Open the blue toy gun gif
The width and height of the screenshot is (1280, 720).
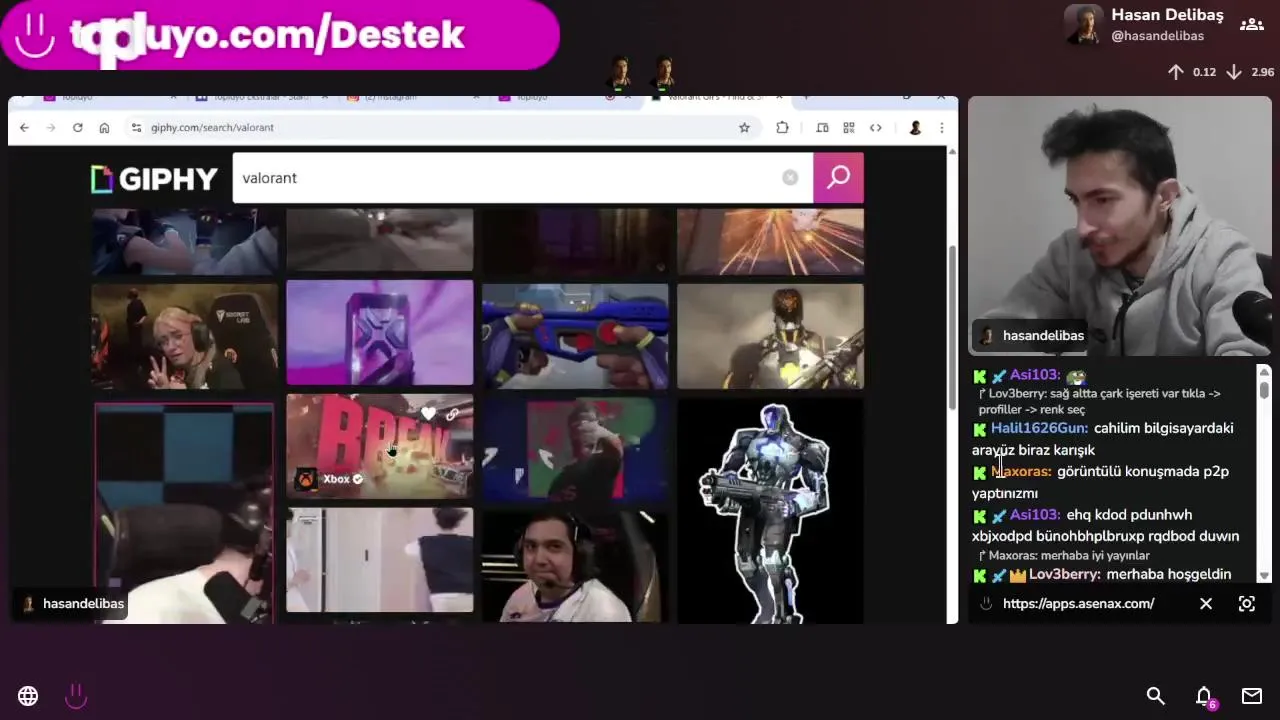click(575, 335)
